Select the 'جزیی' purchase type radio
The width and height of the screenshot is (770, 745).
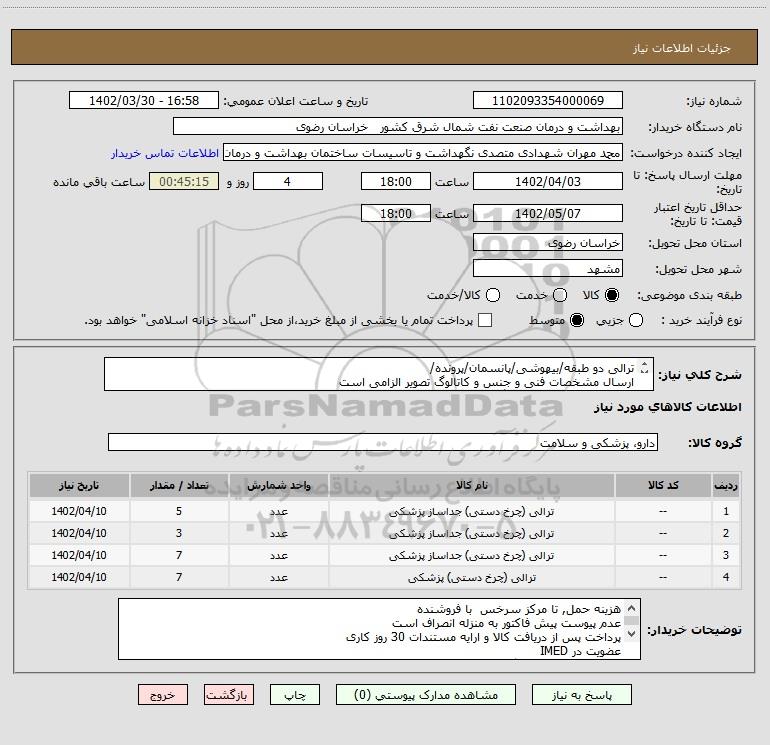point(635,320)
